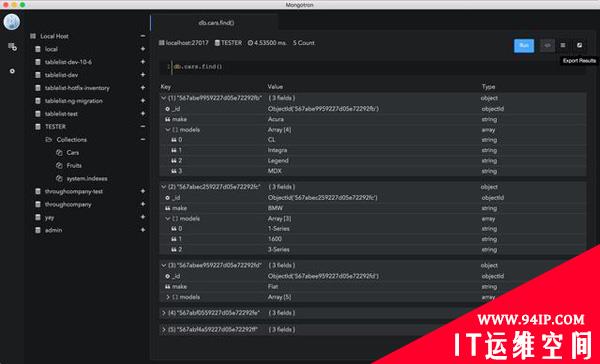Click the Acura make value
The image size is (600, 364).
point(276,119)
